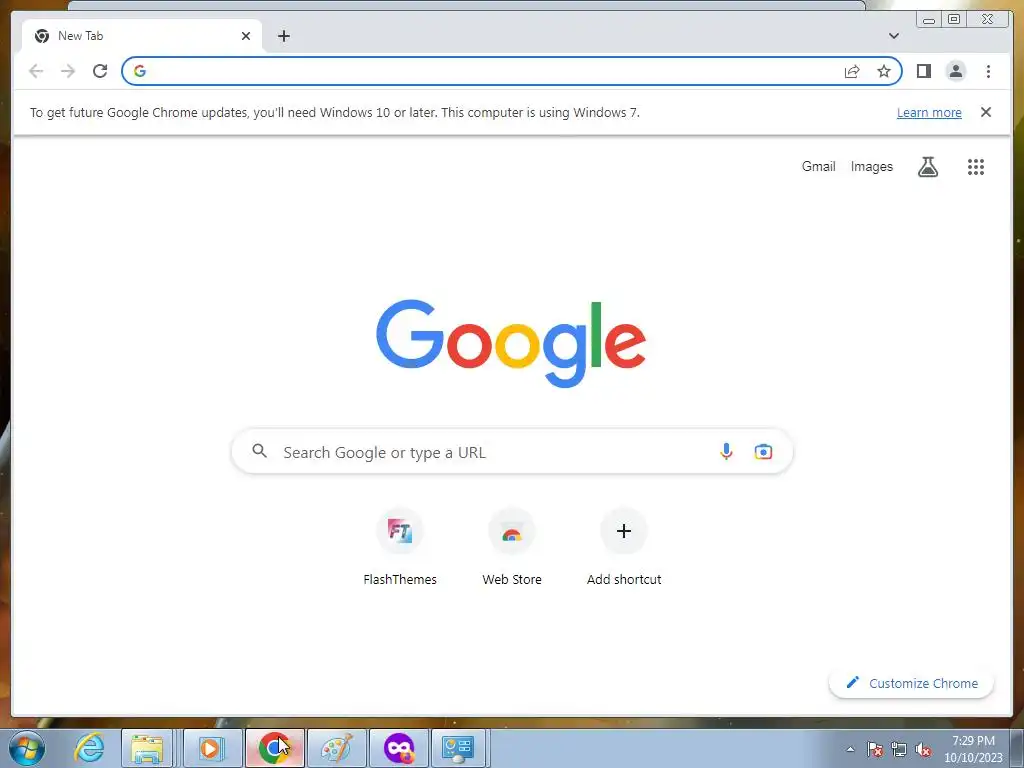Open Windows Explorer folder on taskbar
1024x768 pixels.
click(147, 748)
